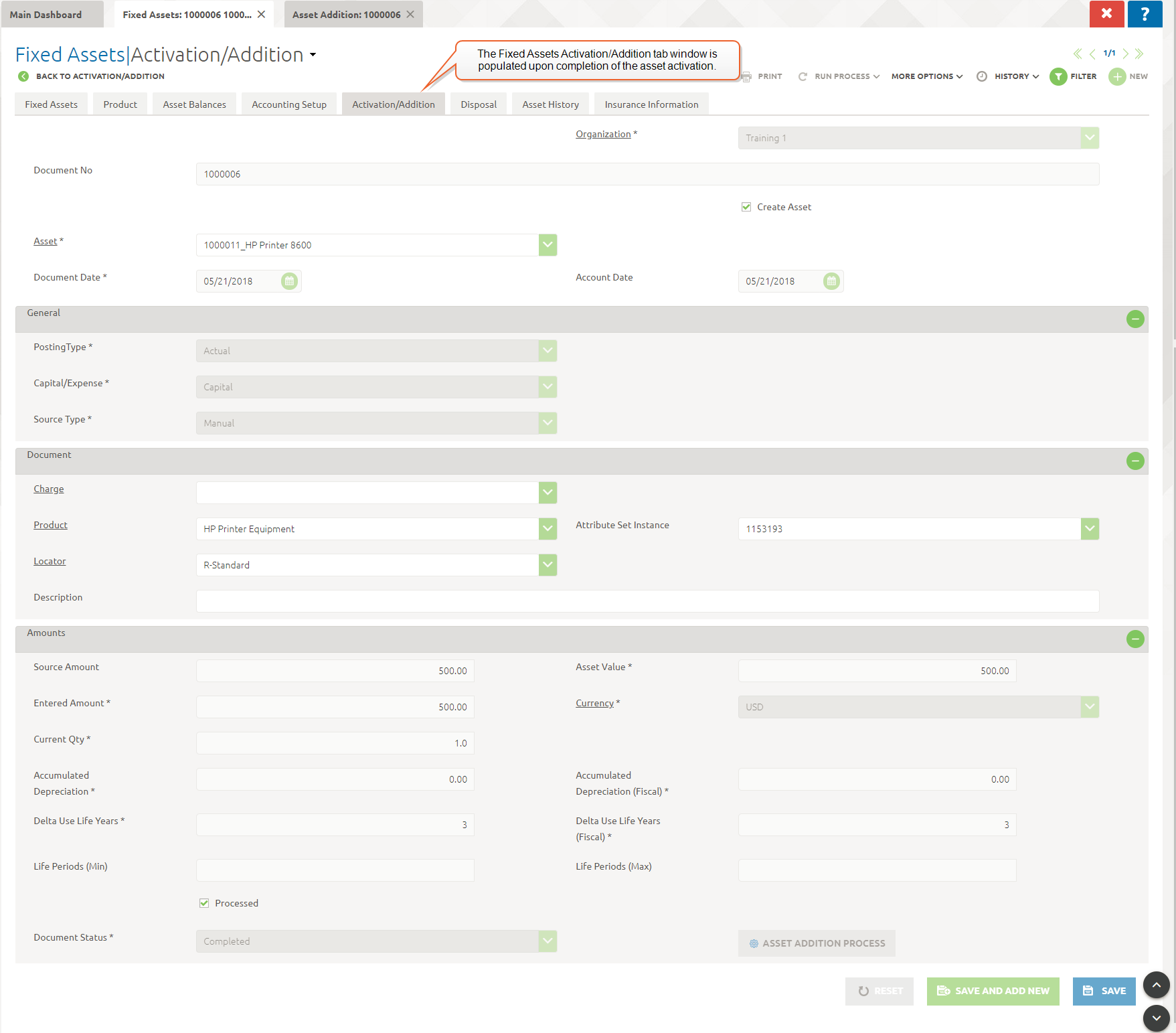Toggle the Create Asset checkbox
1176x1033 pixels.
pos(746,207)
